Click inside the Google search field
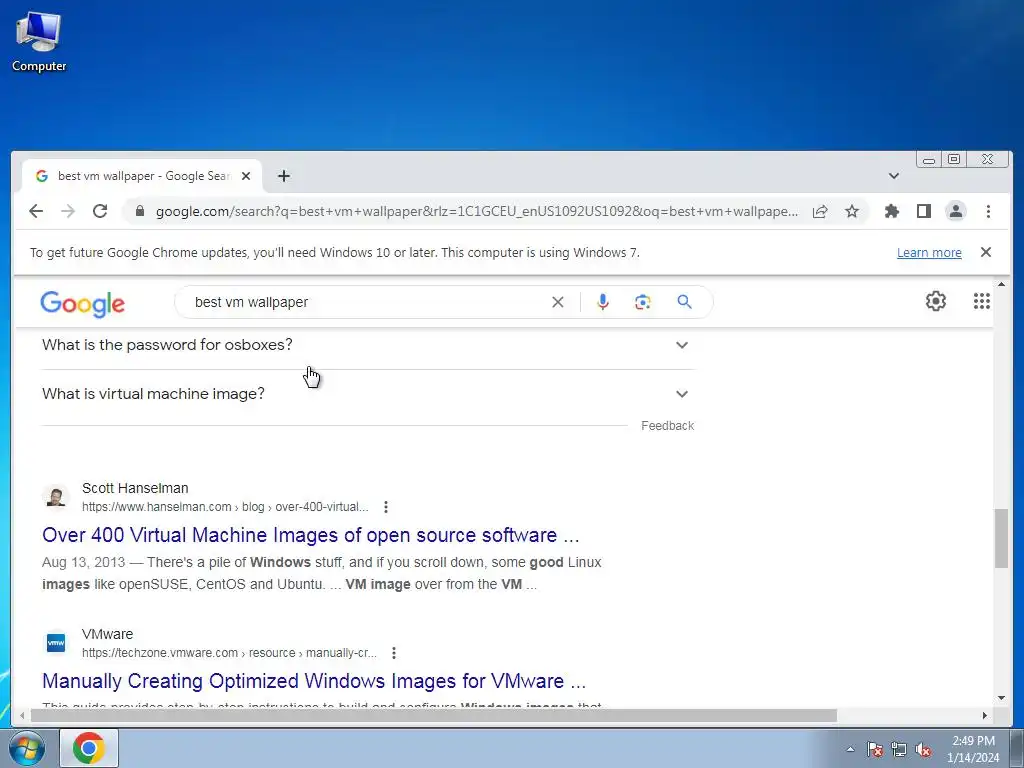1024x768 pixels. click(x=366, y=302)
